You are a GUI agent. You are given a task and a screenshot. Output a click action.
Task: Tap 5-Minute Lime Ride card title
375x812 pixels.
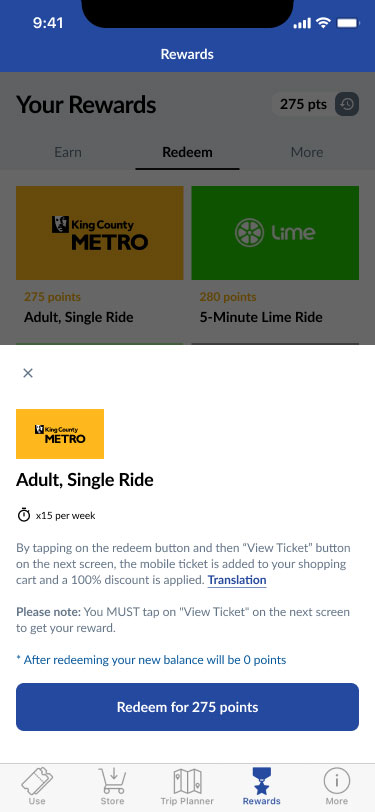click(x=261, y=317)
